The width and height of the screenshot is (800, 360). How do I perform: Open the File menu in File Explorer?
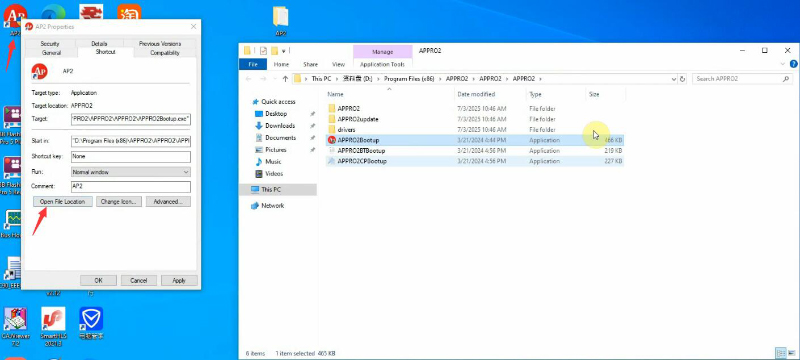pos(253,64)
